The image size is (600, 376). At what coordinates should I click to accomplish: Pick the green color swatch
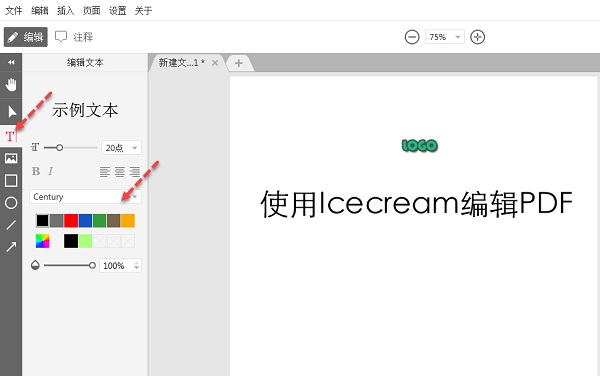[x=99, y=221]
